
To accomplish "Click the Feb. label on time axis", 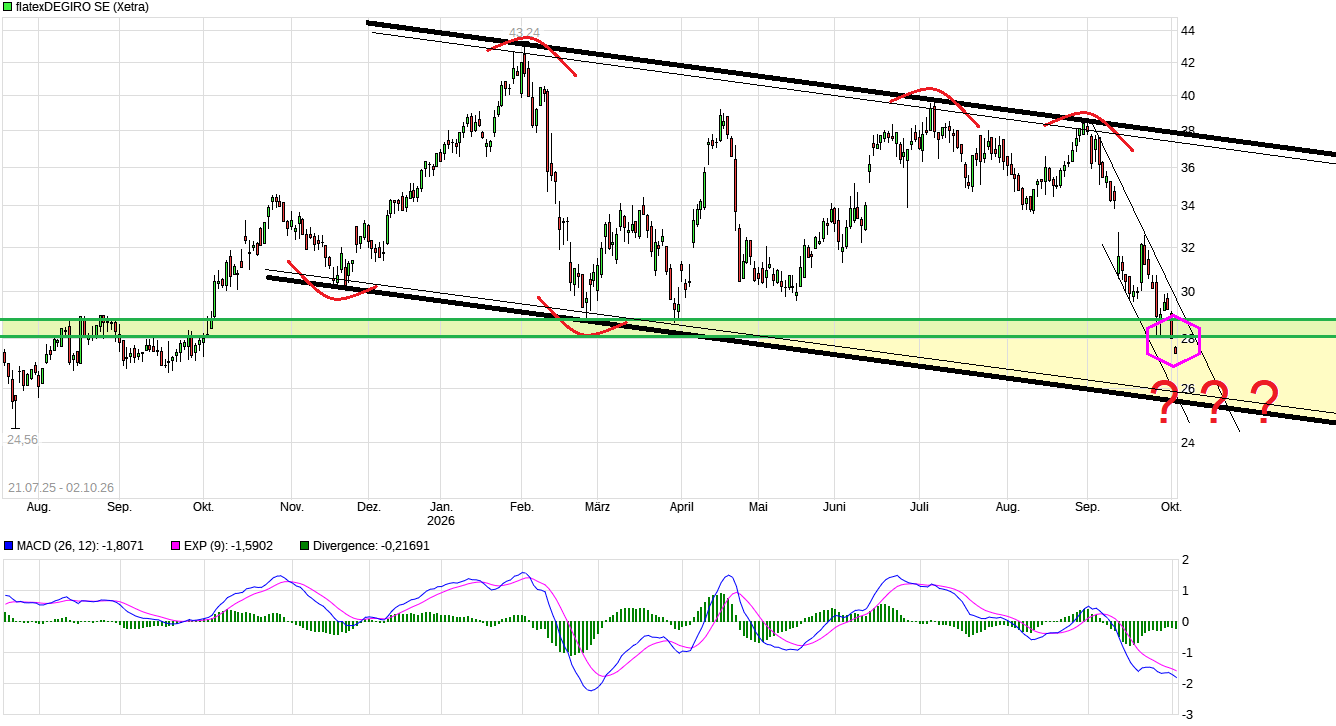I will click(x=522, y=507).
